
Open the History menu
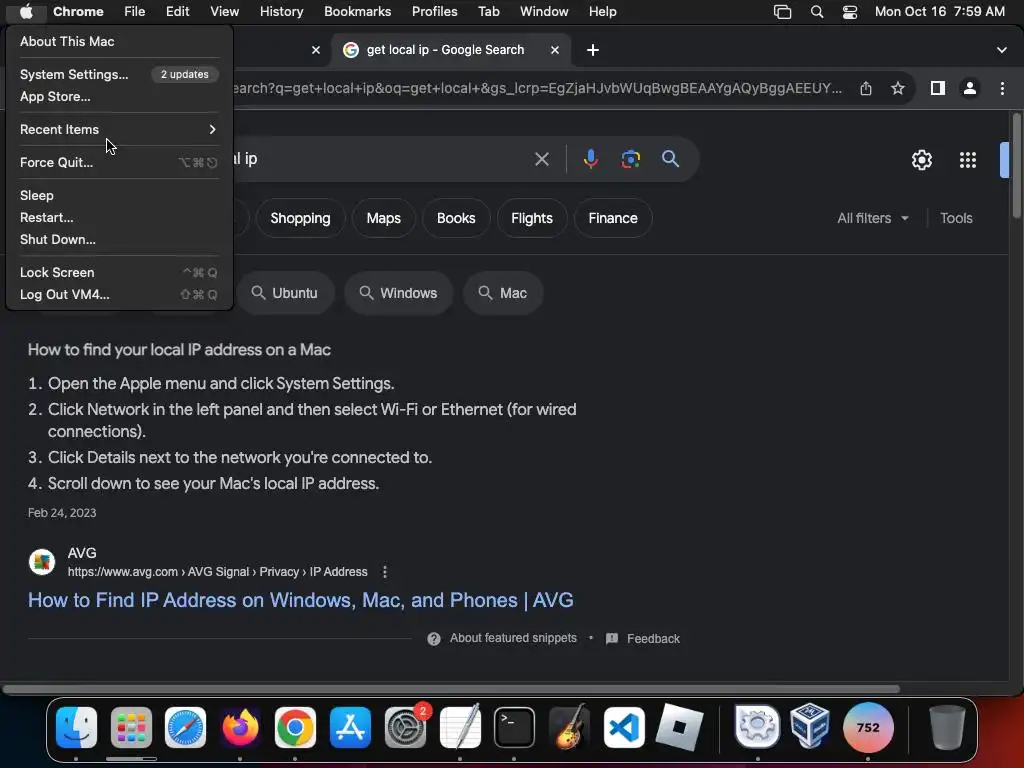(x=281, y=12)
